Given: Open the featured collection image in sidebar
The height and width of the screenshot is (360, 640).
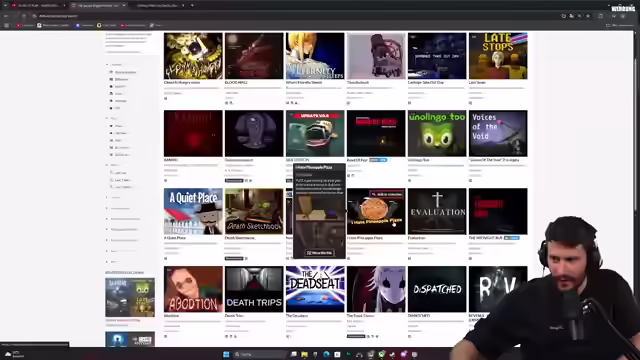Looking at the screenshot, I should pyautogui.click(x=130, y=298).
